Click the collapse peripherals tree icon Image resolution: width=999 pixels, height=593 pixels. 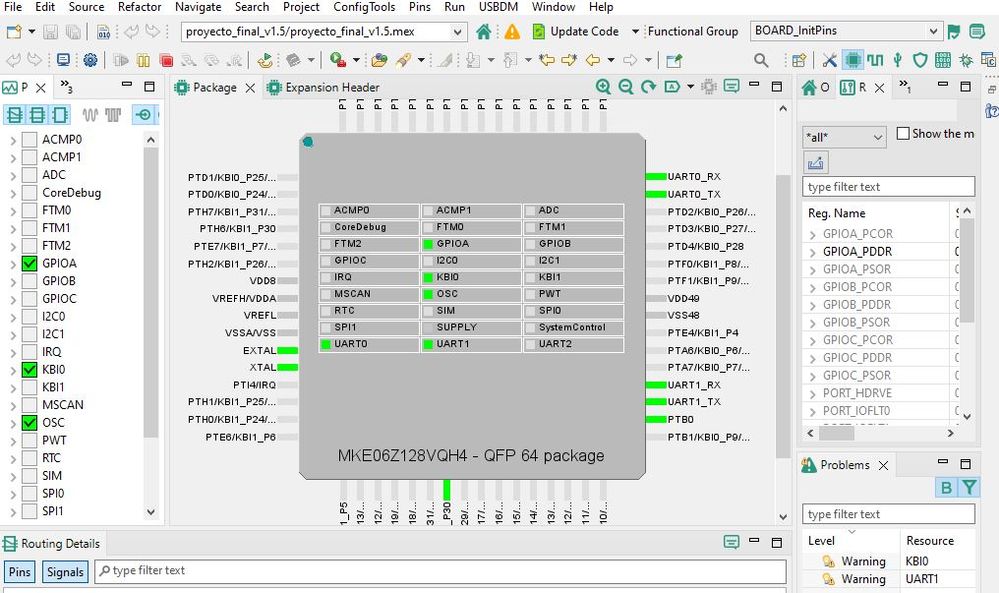(x=15, y=115)
